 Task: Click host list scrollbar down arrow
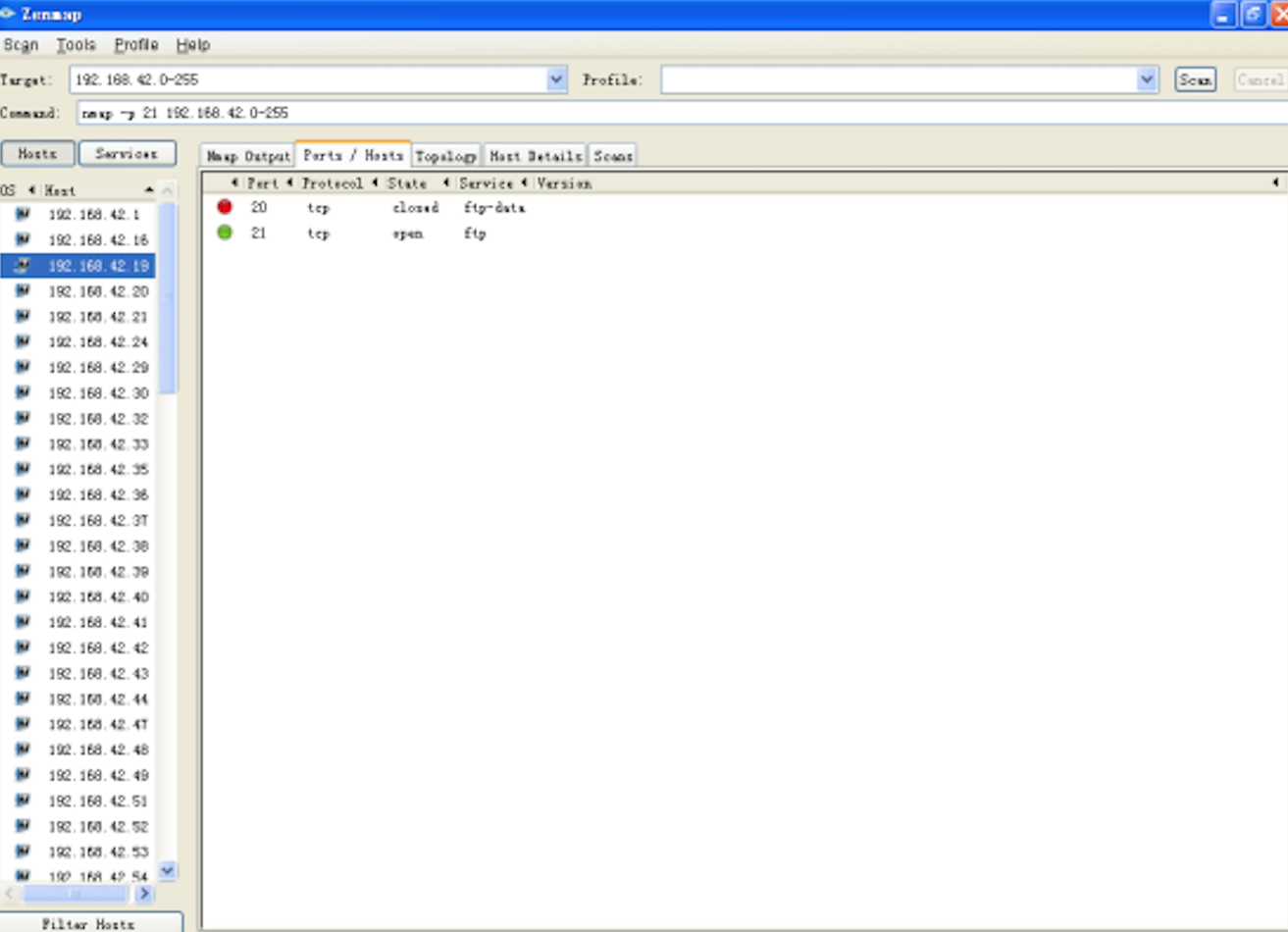[167, 870]
